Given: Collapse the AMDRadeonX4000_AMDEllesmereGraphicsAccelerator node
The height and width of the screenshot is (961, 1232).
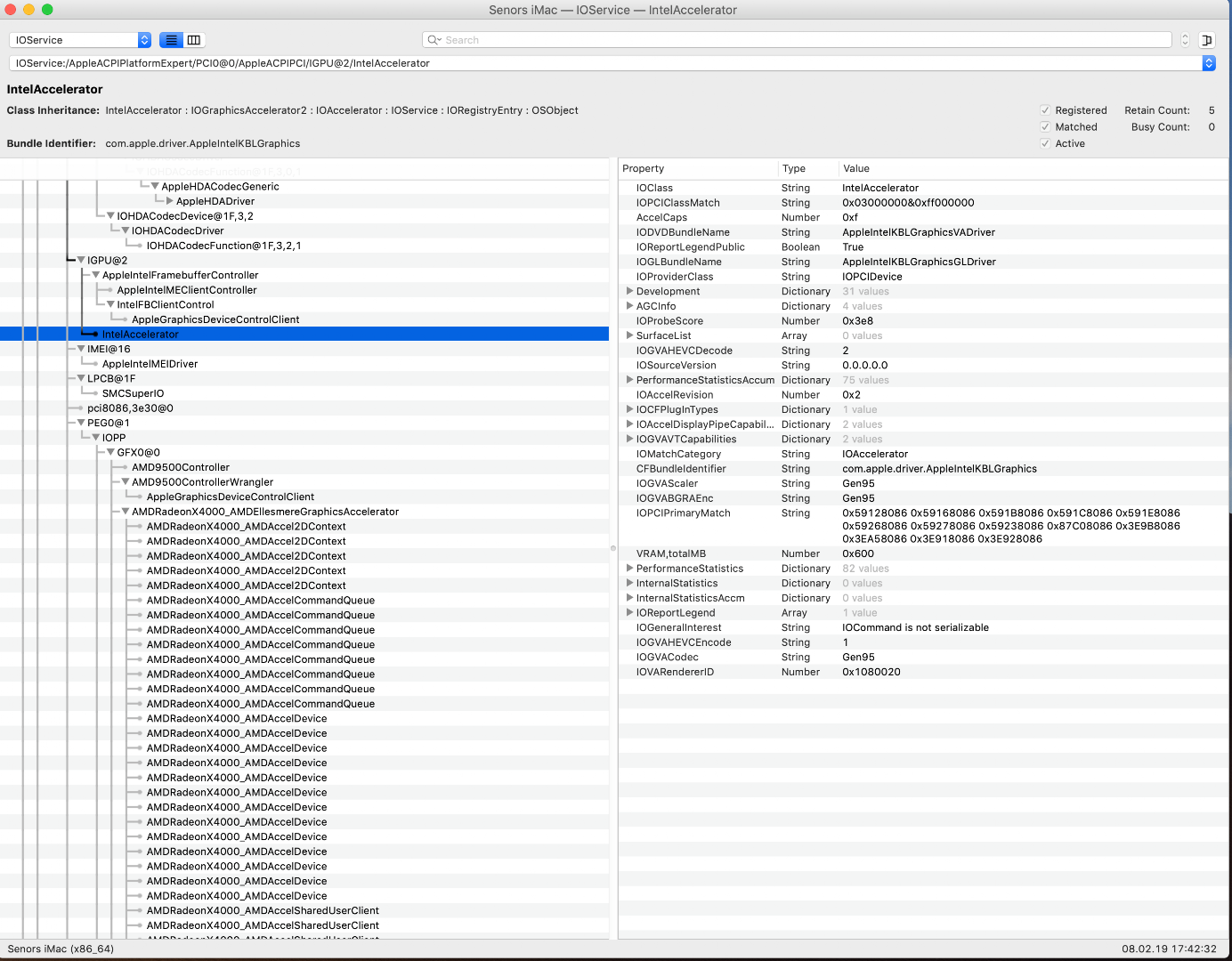Looking at the screenshot, I should [x=126, y=512].
